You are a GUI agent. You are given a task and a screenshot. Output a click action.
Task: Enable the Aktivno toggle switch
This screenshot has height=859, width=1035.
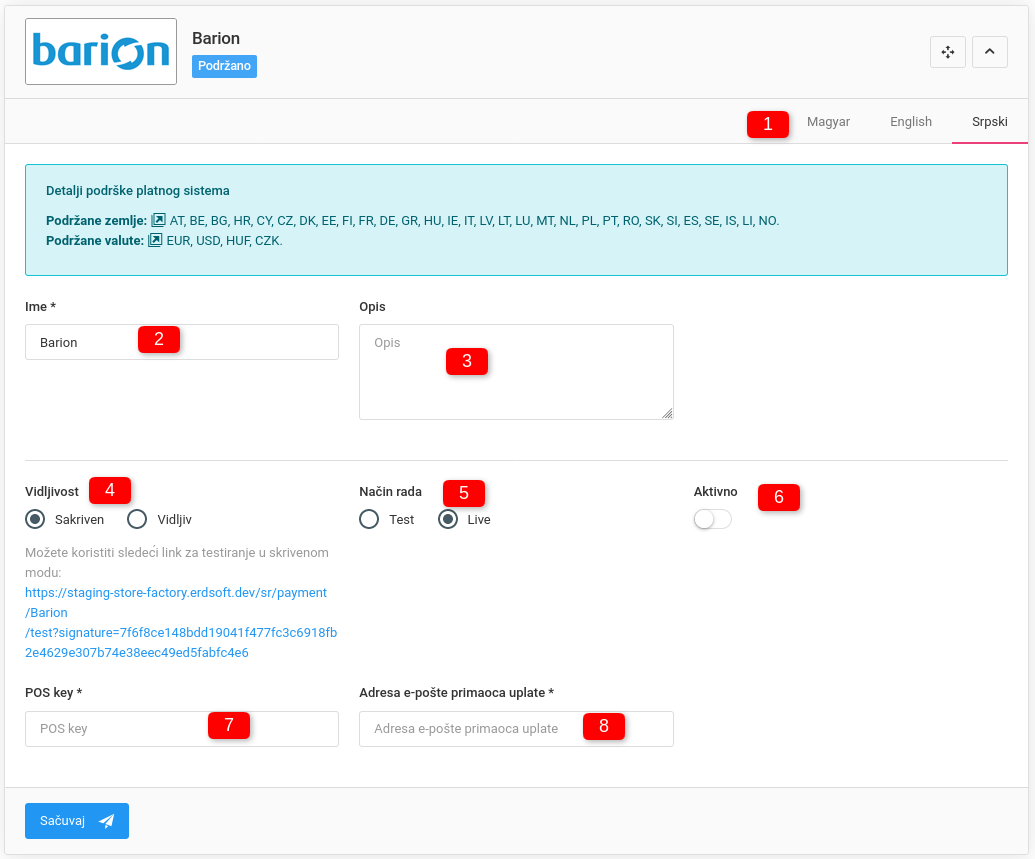[712, 520]
